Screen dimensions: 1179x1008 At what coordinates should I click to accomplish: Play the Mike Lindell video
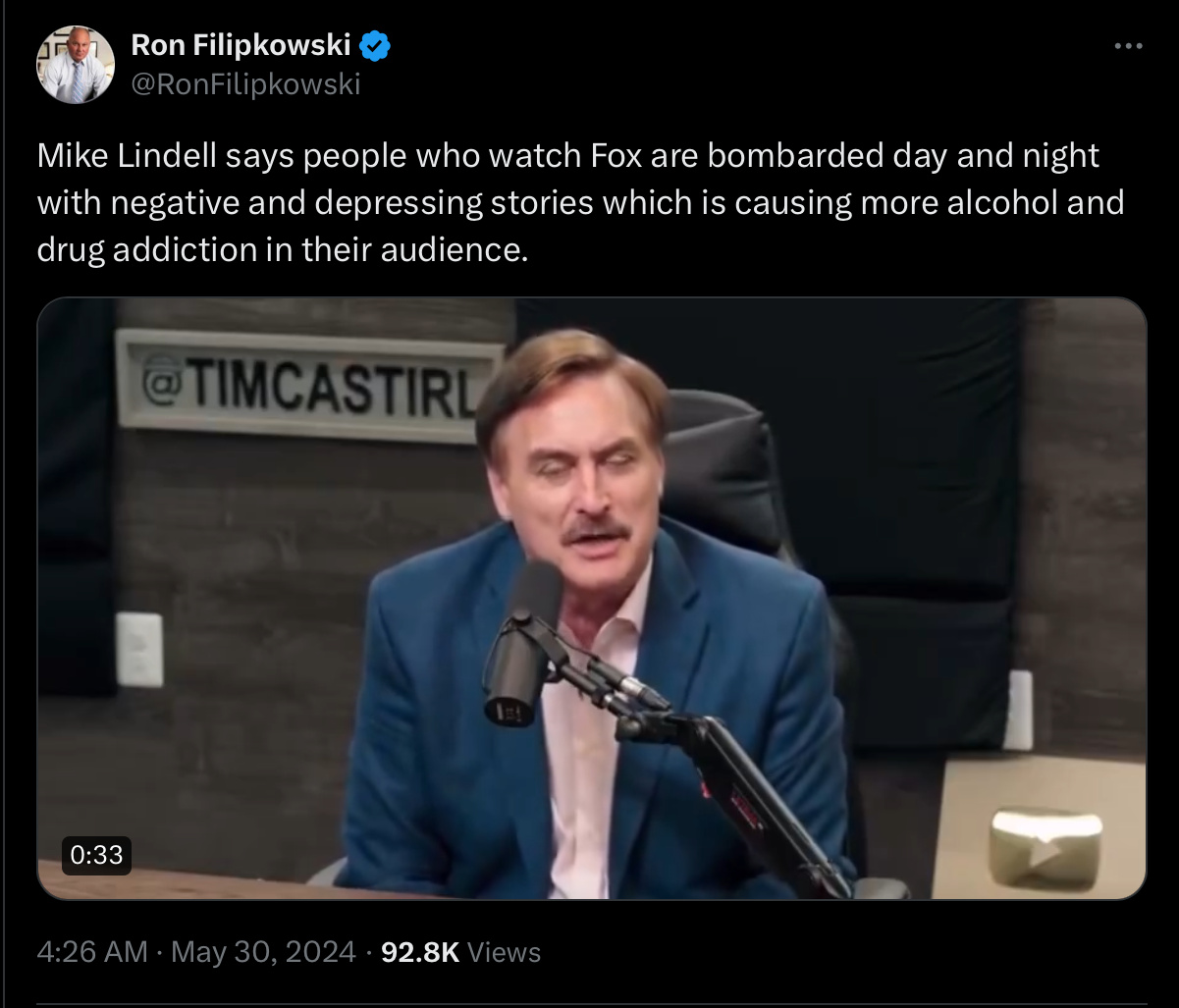pyautogui.click(x=591, y=598)
